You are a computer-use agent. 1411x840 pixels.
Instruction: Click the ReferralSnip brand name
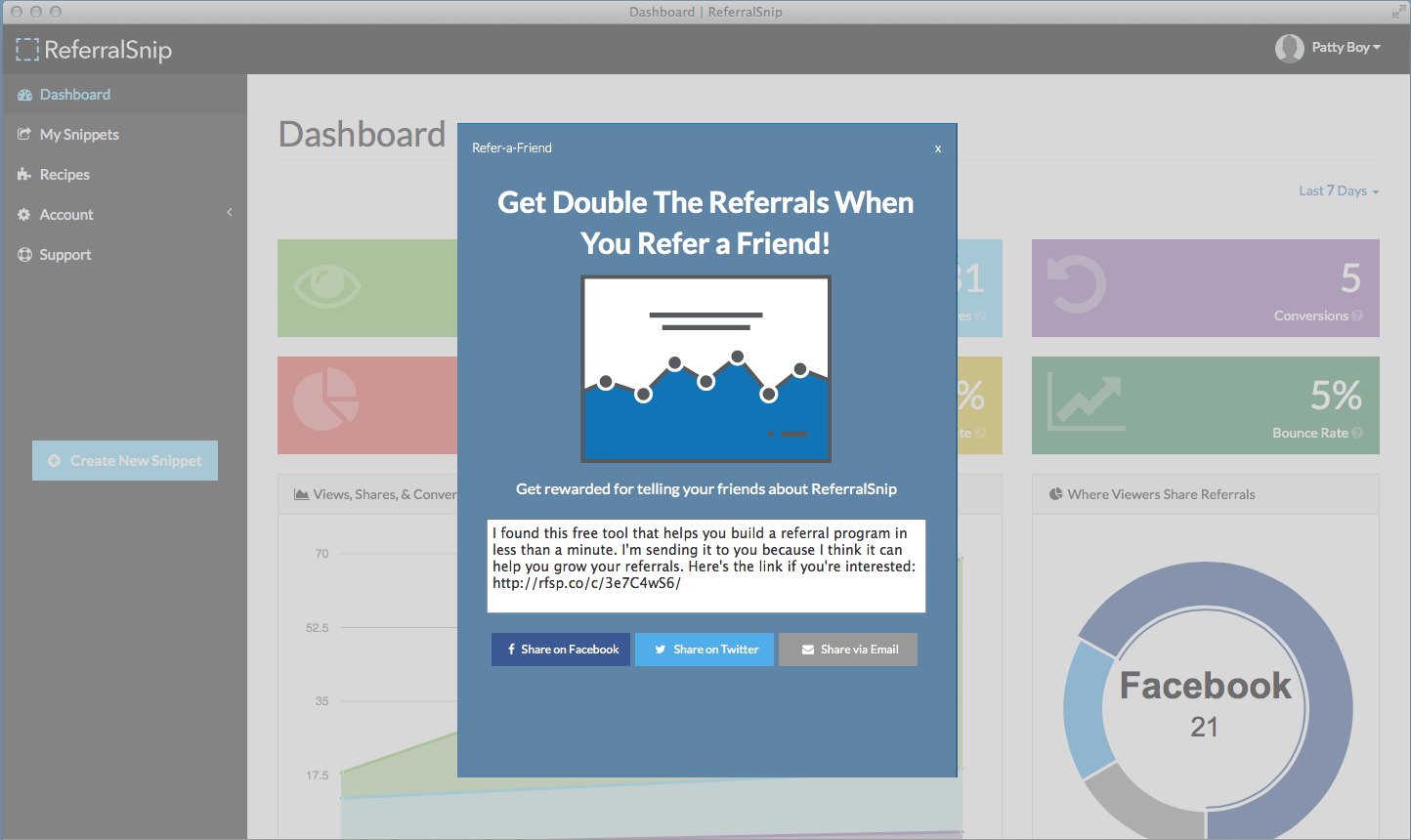pos(108,50)
